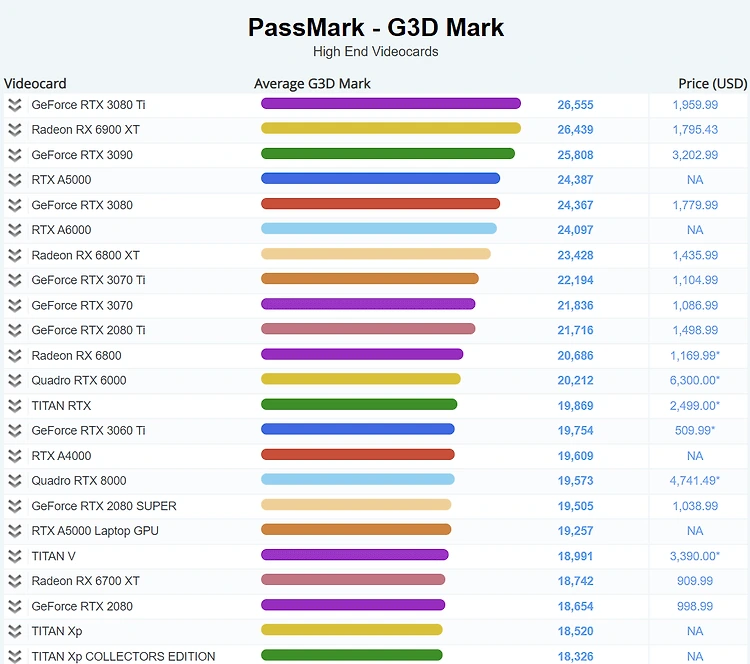
Task: Click the green bar for GeForce RTX 3090
Action: [388, 154]
